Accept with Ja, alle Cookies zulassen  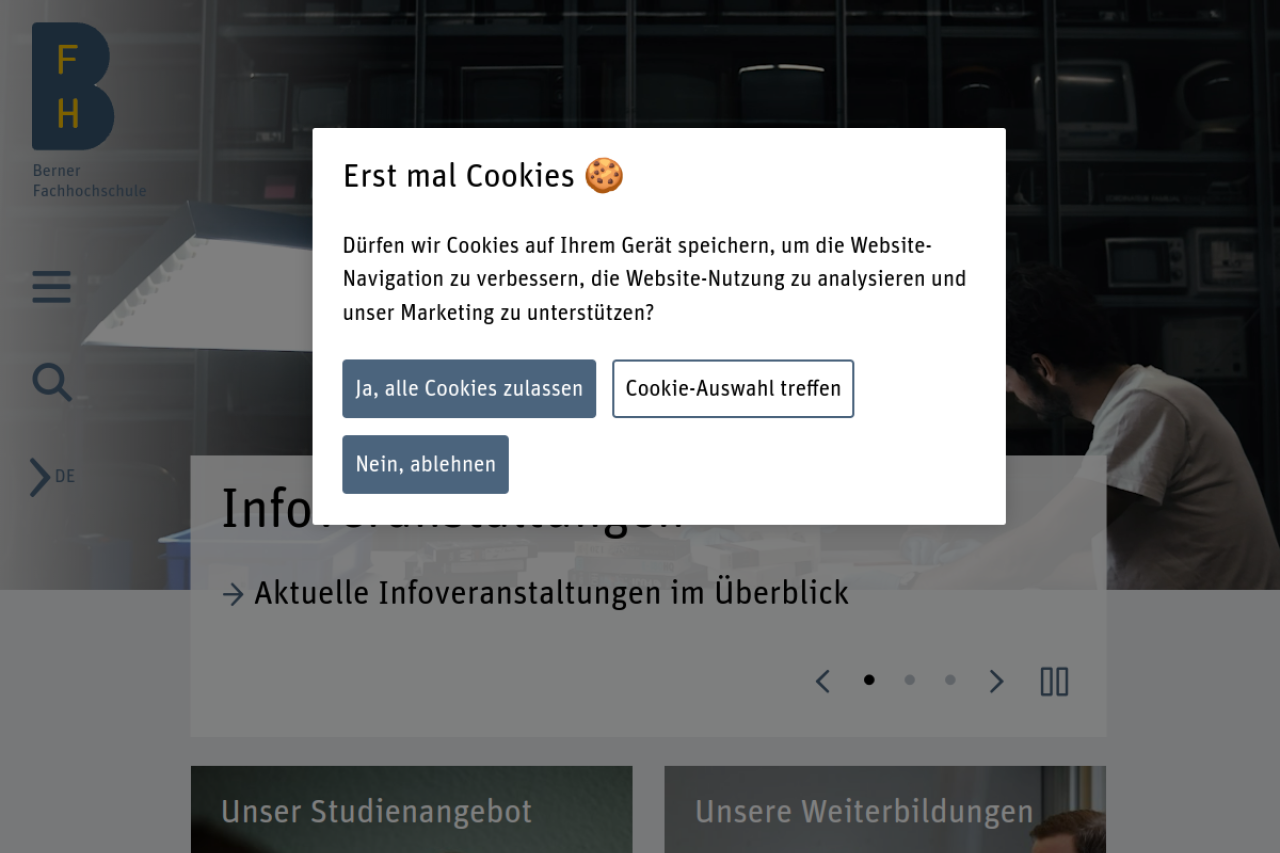point(469,389)
